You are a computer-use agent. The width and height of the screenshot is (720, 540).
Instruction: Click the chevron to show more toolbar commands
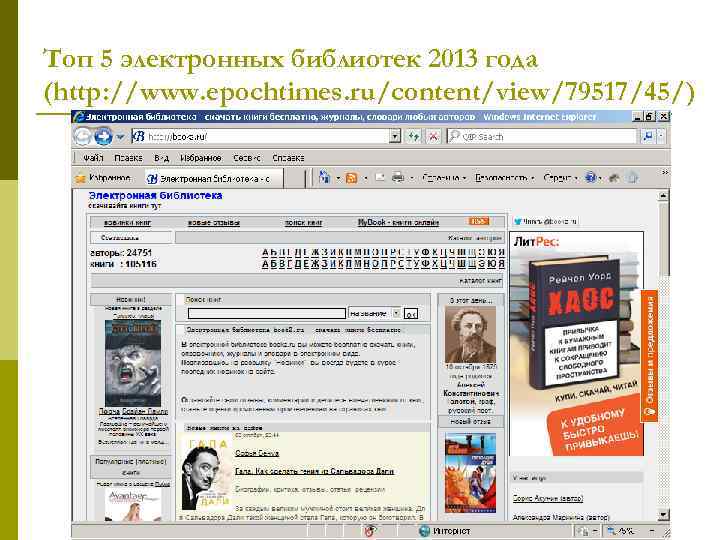664,172
